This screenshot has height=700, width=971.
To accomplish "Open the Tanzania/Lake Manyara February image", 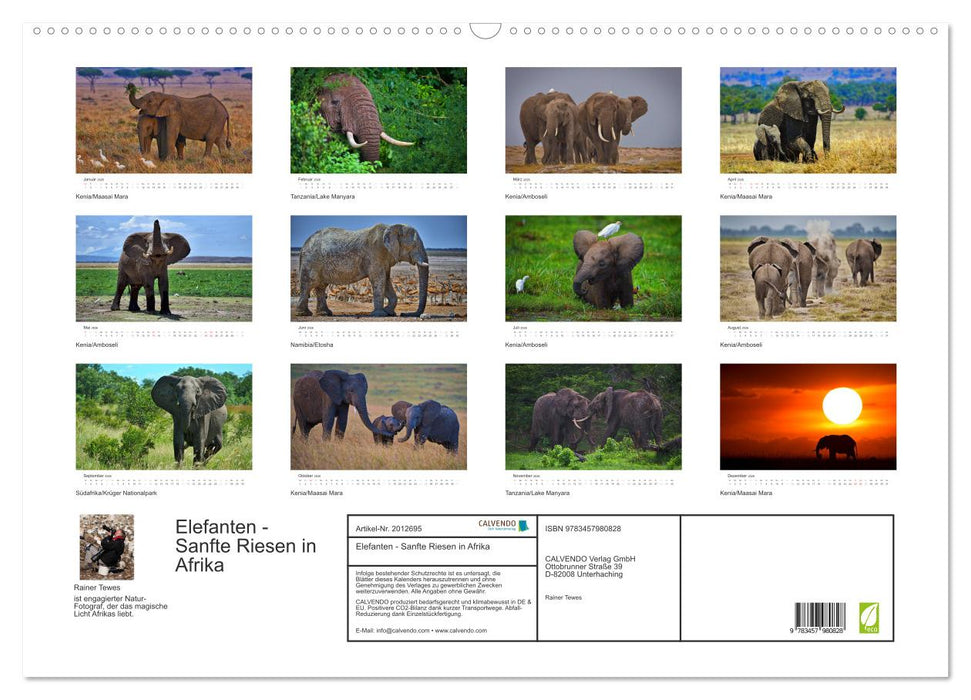I will [x=377, y=119].
